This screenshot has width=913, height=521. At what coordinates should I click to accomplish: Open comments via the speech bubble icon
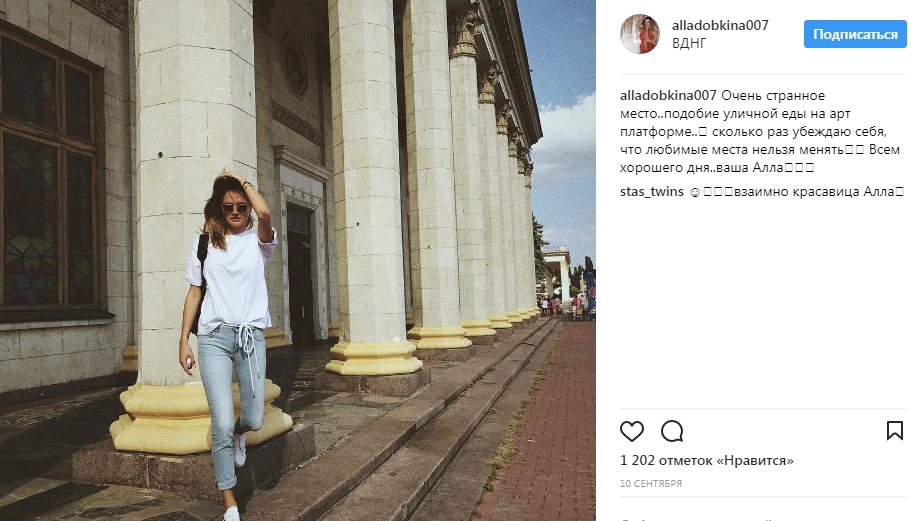[x=672, y=431]
